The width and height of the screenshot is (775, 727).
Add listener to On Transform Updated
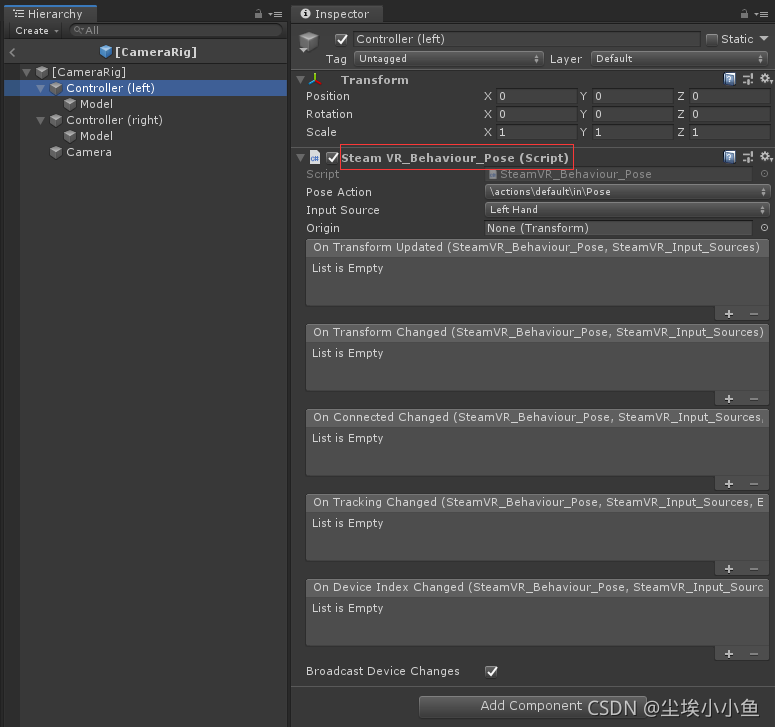tap(729, 314)
